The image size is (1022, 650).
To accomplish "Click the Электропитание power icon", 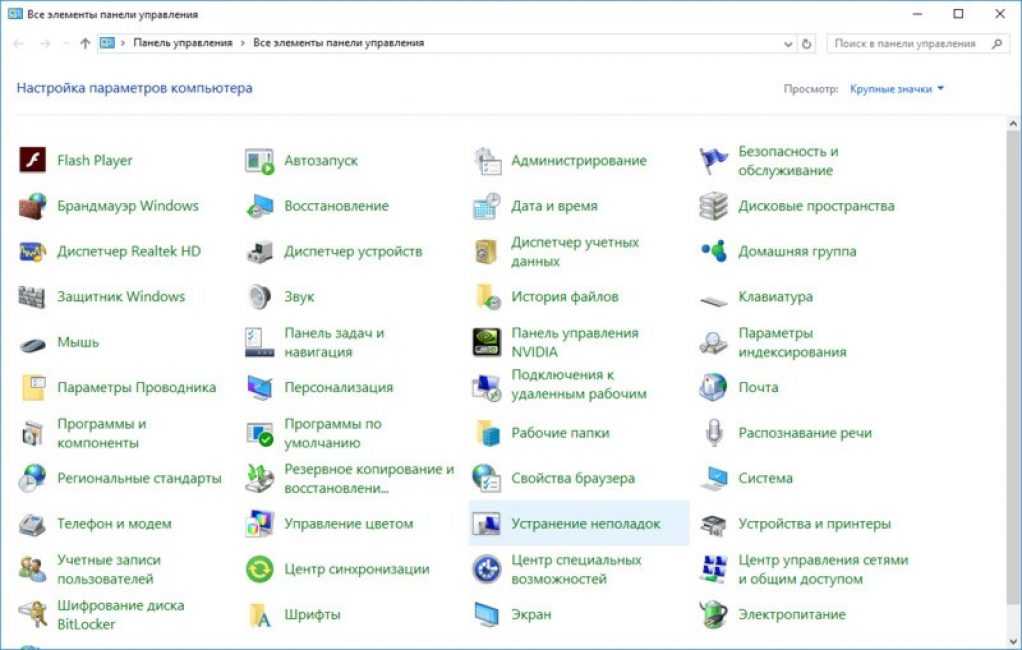I will click(x=713, y=614).
